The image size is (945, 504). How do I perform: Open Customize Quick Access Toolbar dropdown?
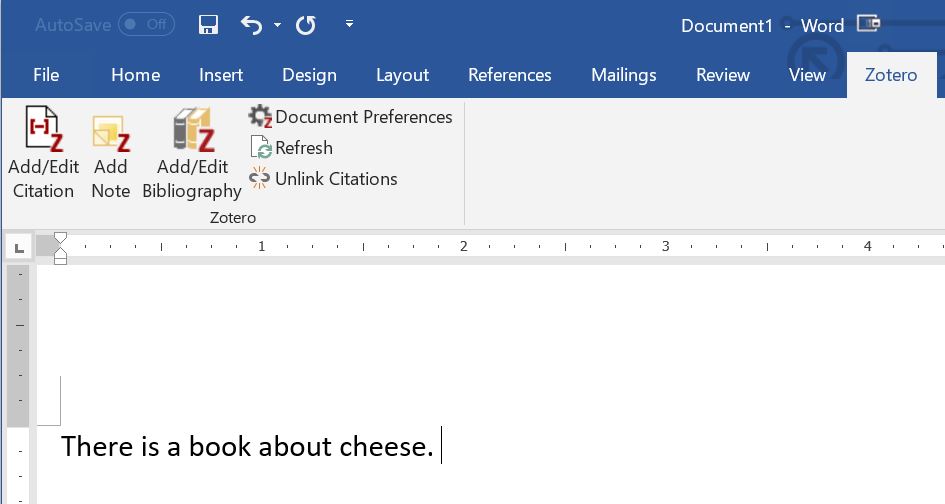[x=350, y=24]
